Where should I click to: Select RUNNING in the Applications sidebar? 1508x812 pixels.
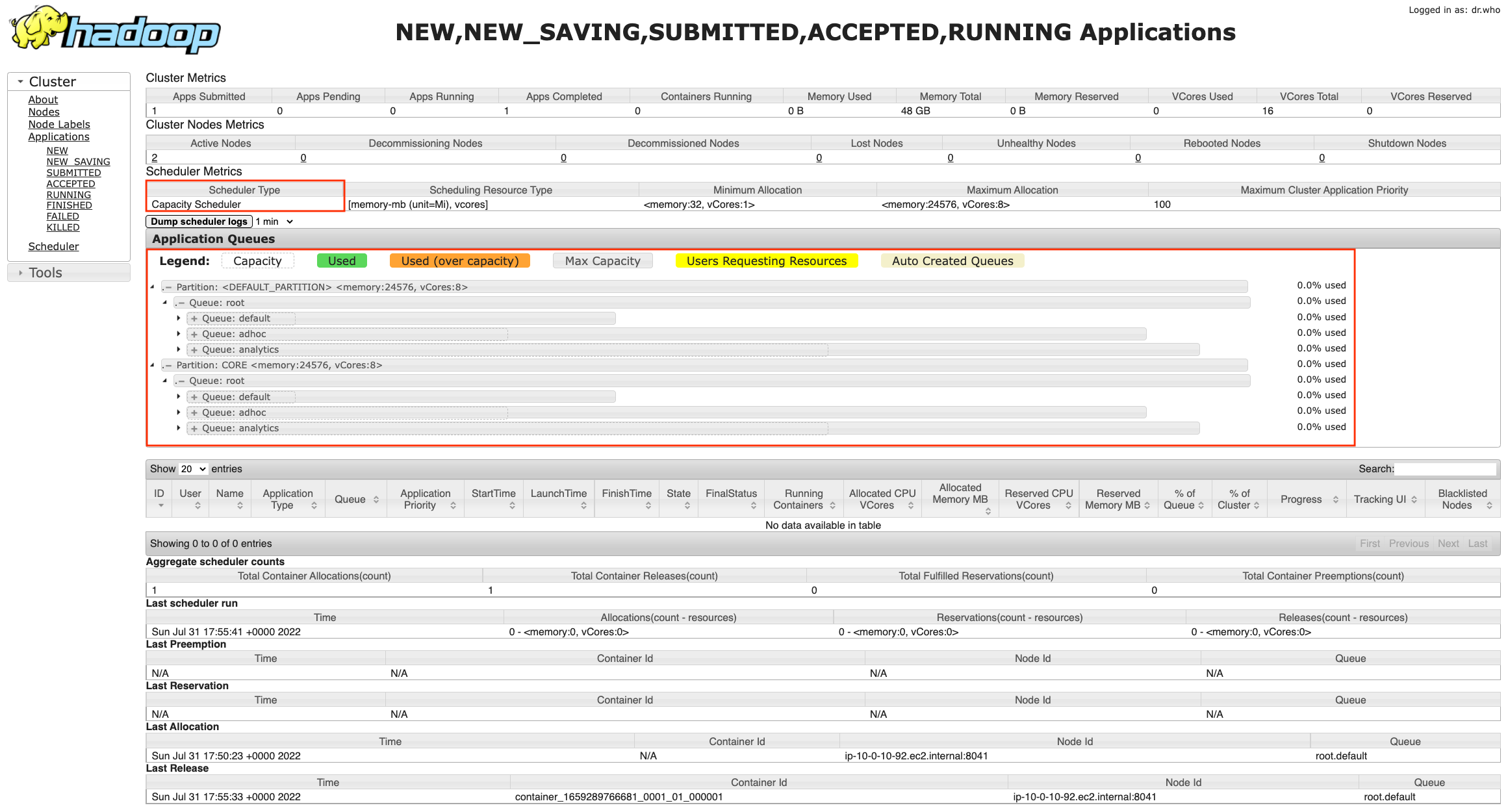pyautogui.click(x=68, y=194)
